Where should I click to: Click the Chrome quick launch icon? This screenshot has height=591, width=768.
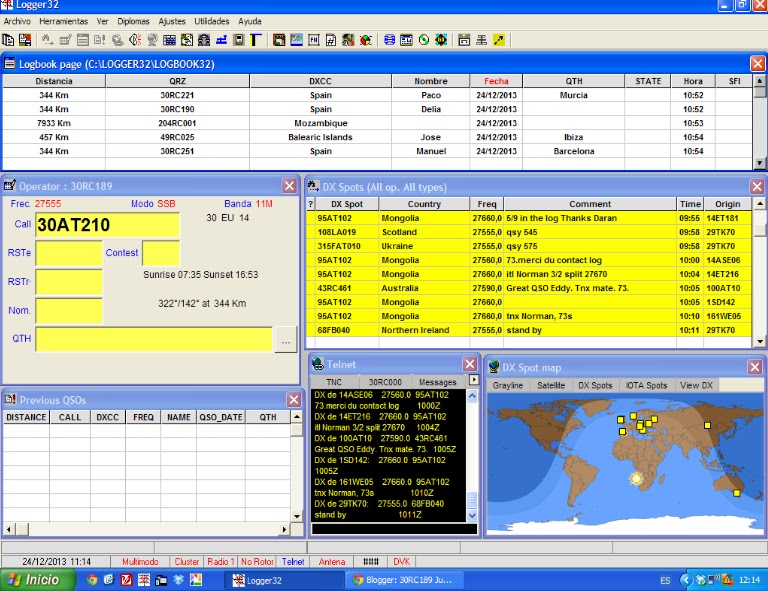coord(92,580)
